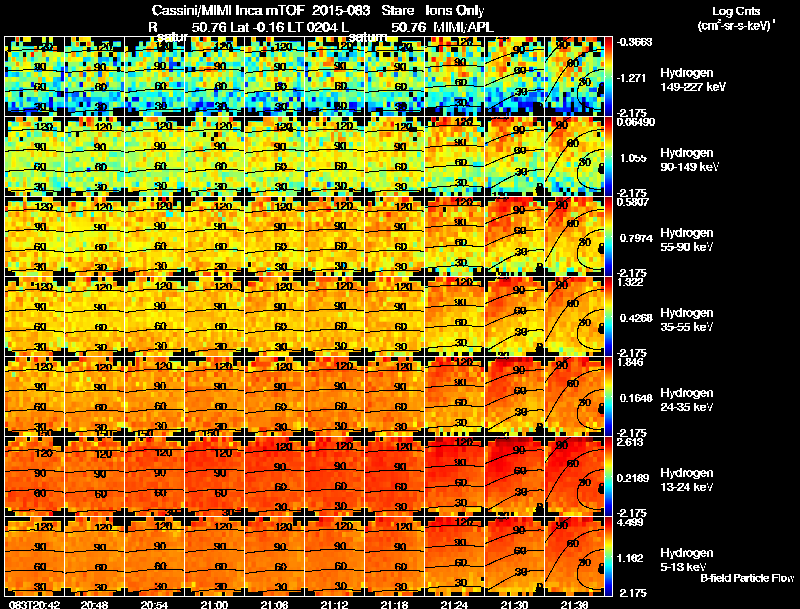Click the '1.846' colorbar value
The image size is (800, 609).
[x=630, y=363]
